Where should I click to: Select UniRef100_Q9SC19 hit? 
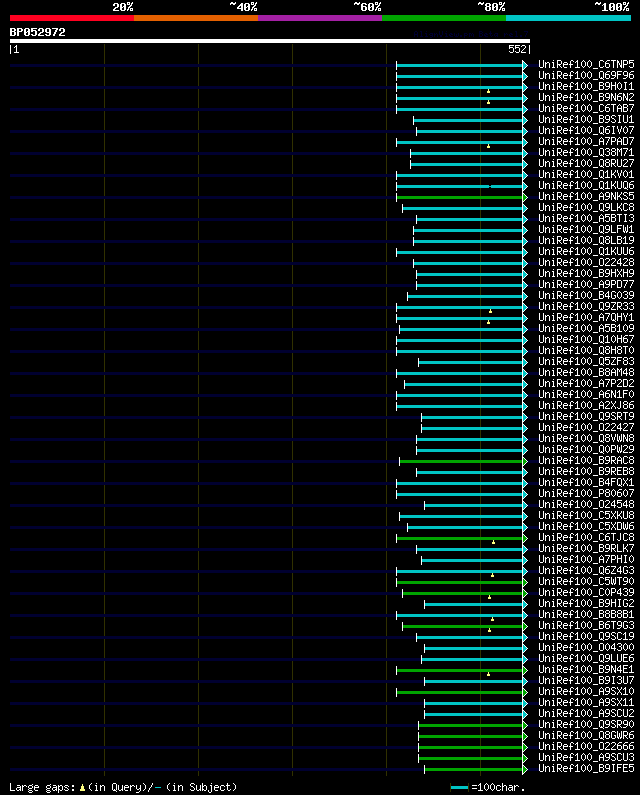[586, 637]
